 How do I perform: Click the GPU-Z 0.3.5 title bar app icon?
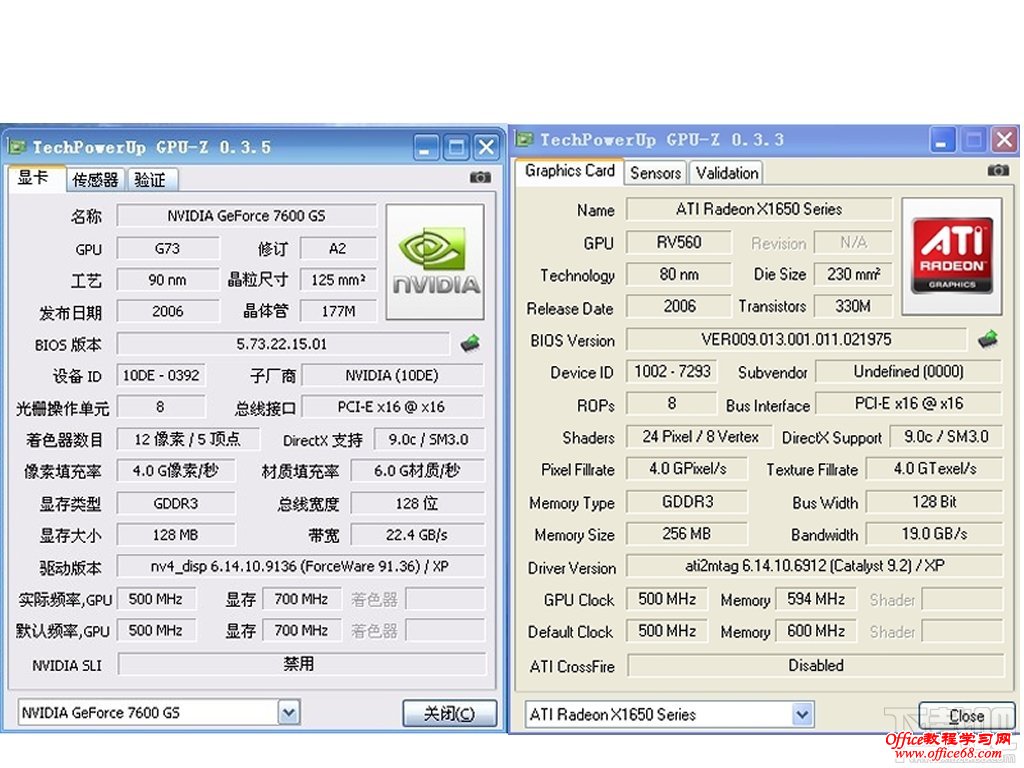[x=16, y=147]
